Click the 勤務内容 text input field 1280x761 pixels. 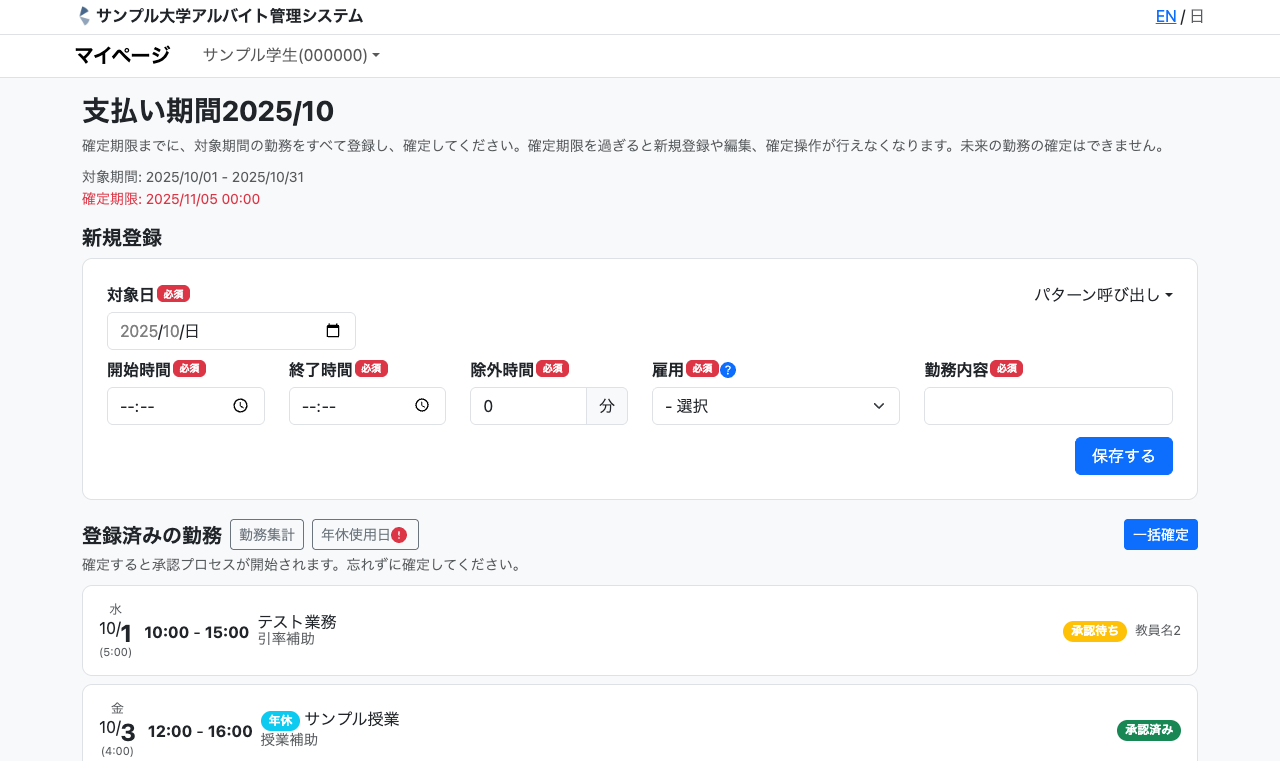pyautogui.click(x=1047, y=406)
